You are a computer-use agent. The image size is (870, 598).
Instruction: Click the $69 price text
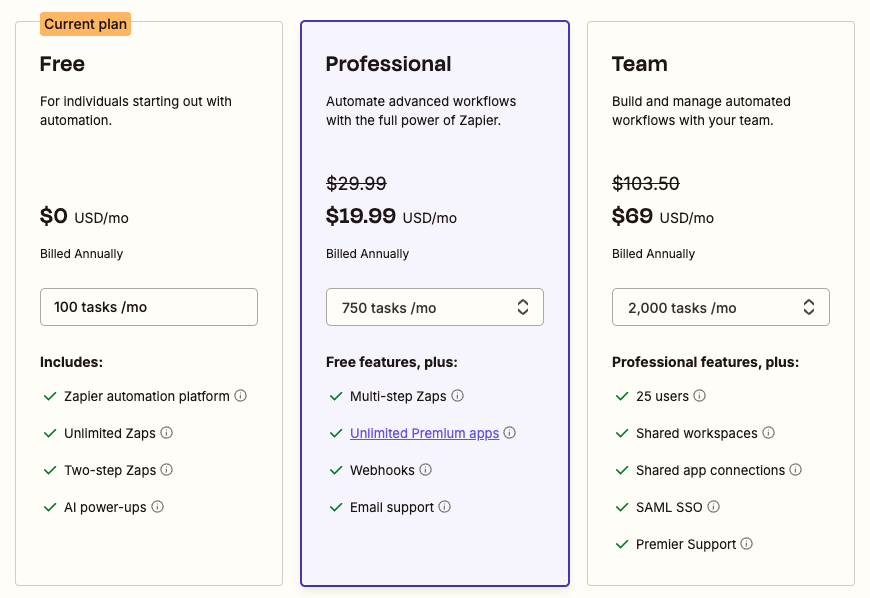click(632, 216)
